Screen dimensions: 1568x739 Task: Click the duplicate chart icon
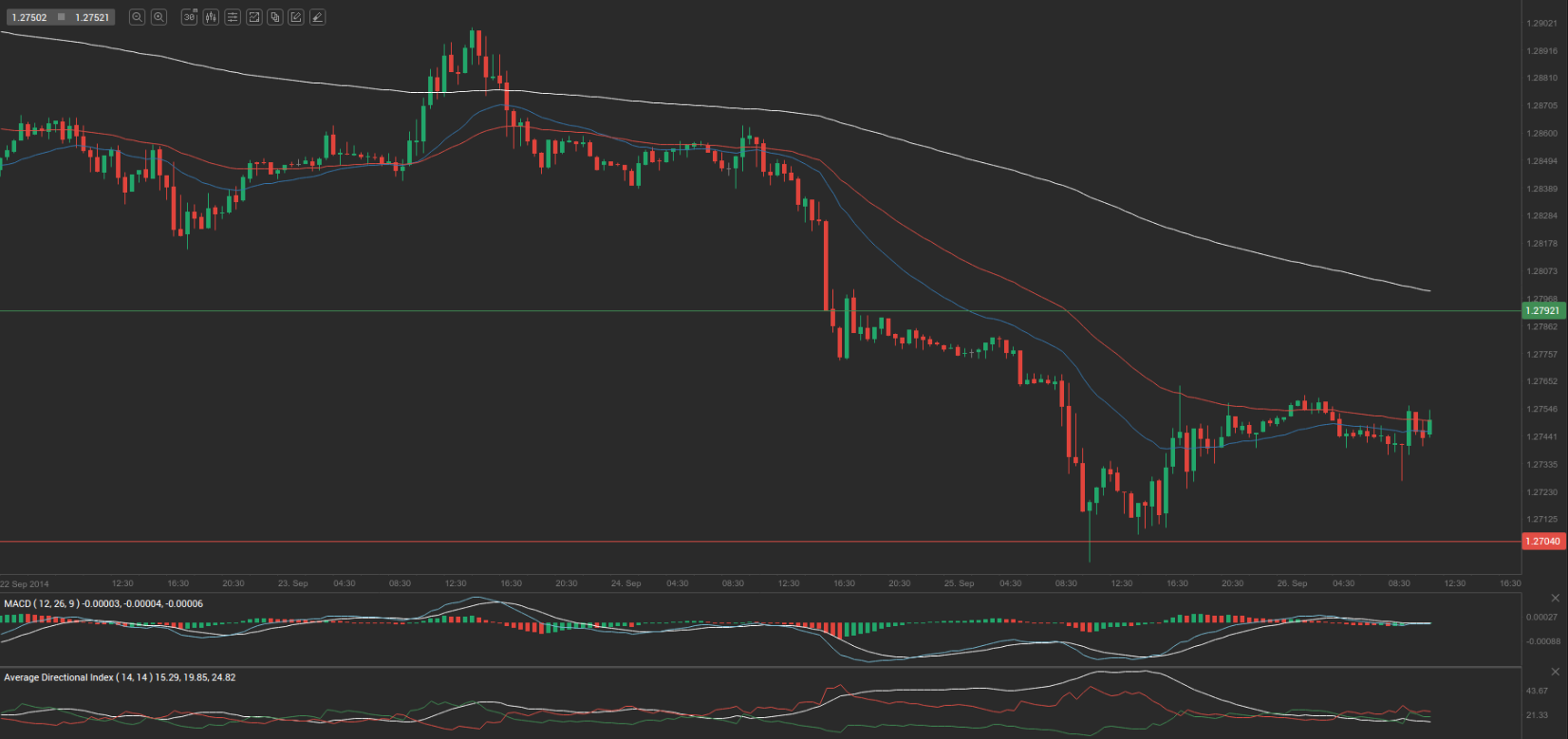[275, 17]
